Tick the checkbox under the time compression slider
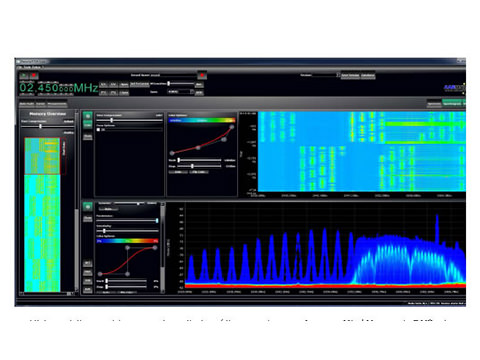Screen dimensions: 480x360 98,129
